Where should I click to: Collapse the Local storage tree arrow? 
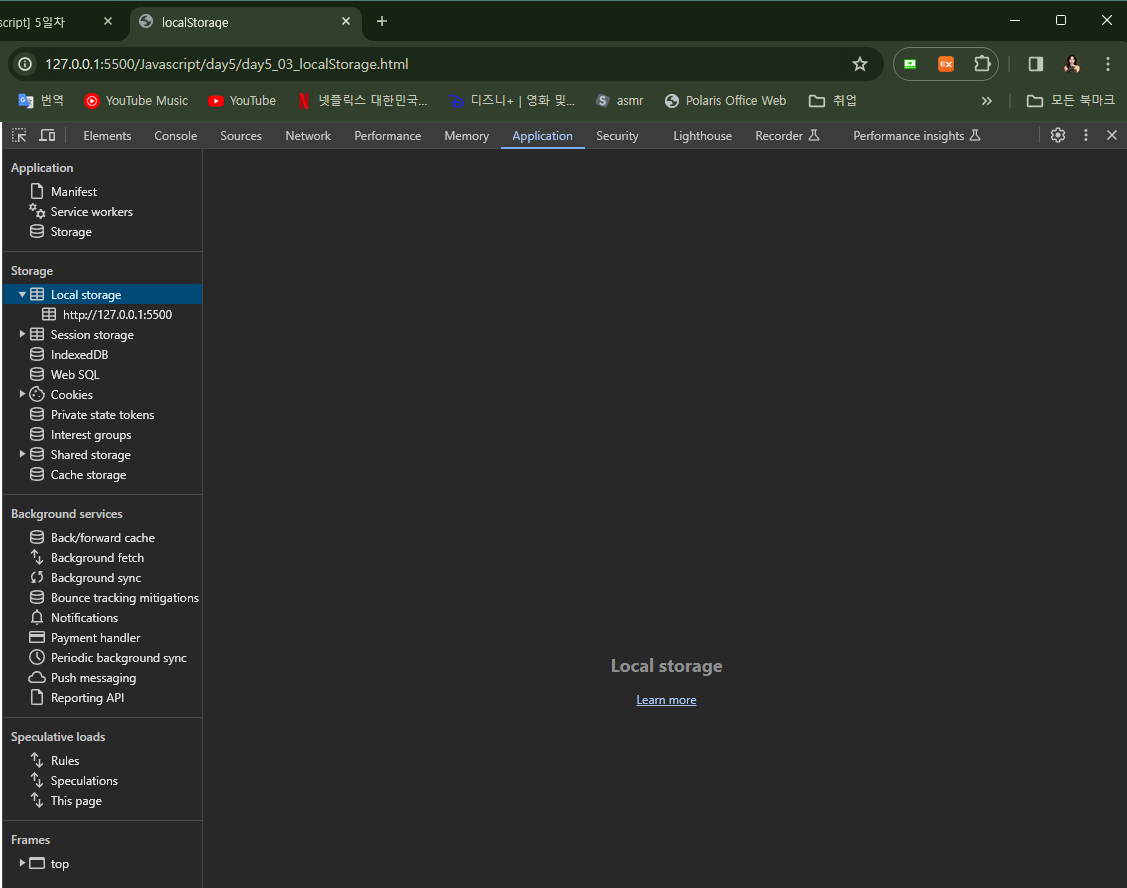[22, 294]
